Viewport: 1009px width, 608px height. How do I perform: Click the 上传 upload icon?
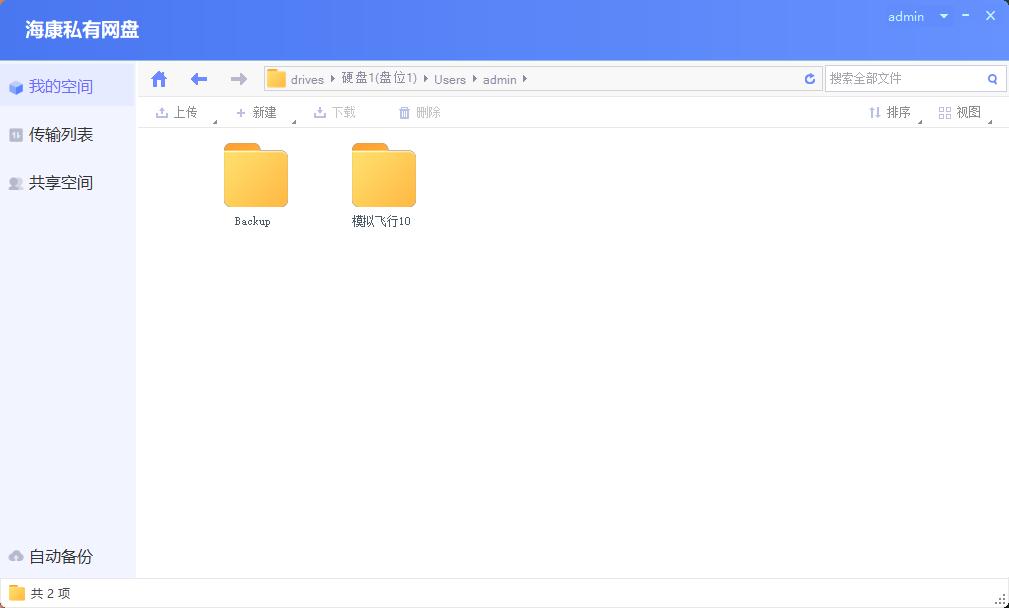(163, 112)
